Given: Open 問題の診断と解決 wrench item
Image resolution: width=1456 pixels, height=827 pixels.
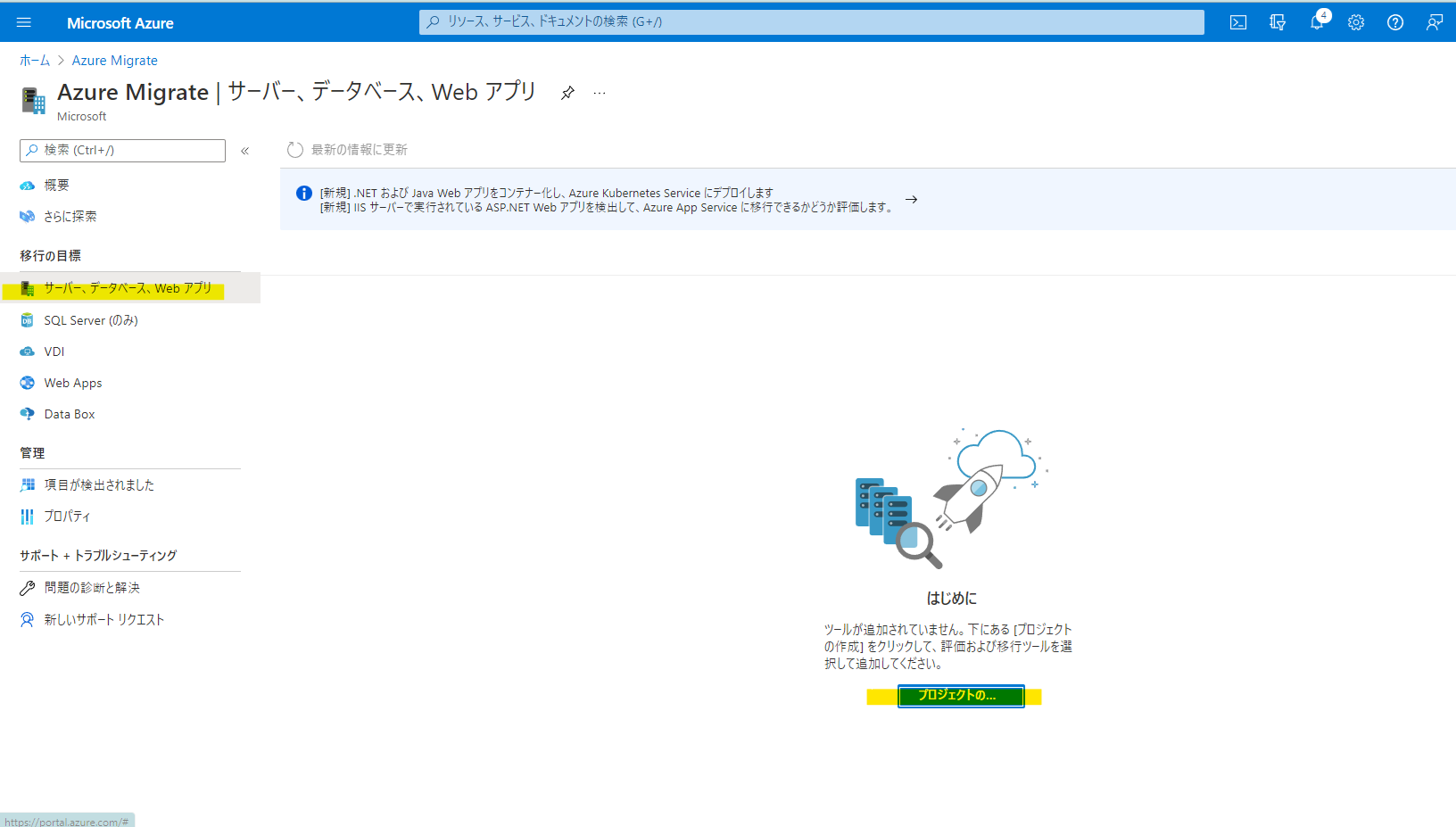Looking at the screenshot, I should [92, 587].
